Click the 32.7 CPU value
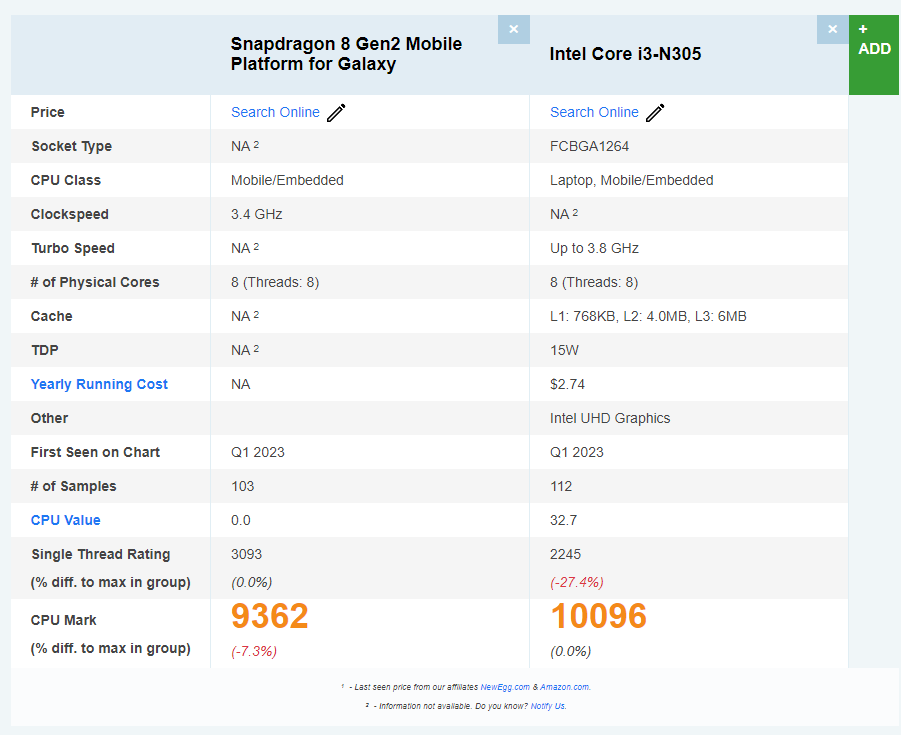 [x=563, y=520]
